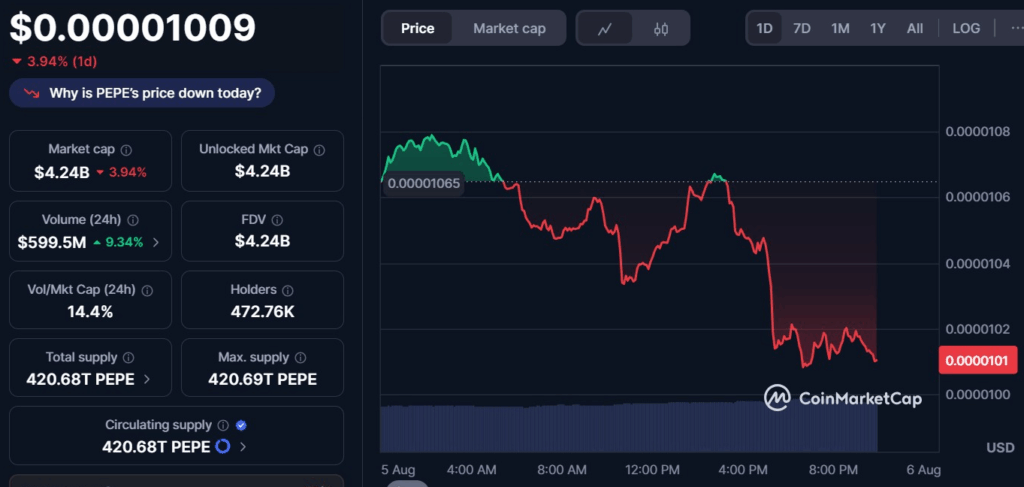Set chart range to All
The width and height of the screenshot is (1024, 487).
(x=915, y=28)
